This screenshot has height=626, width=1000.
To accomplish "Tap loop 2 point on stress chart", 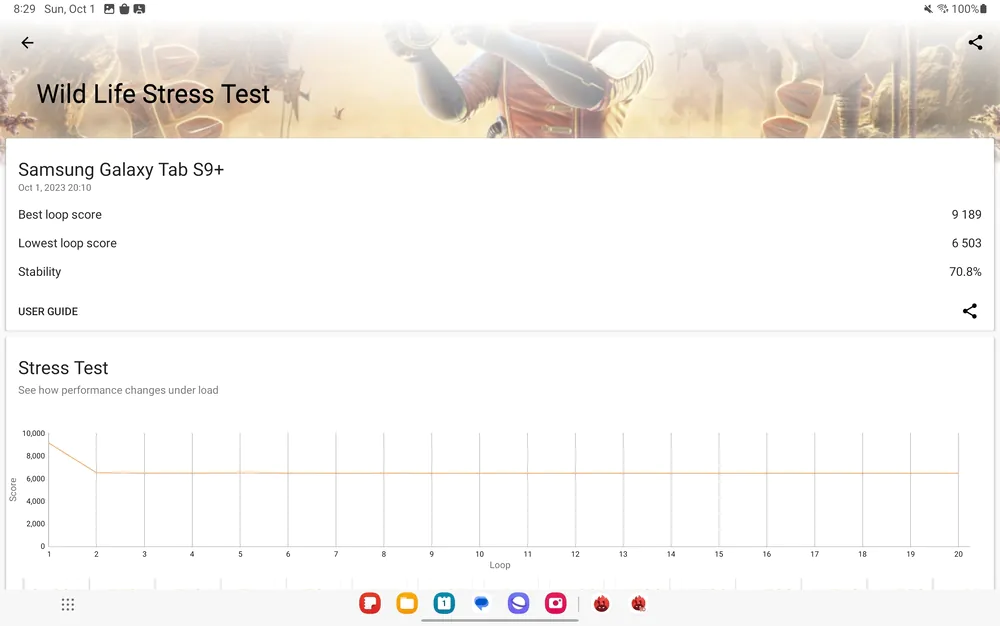I will (96, 472).
